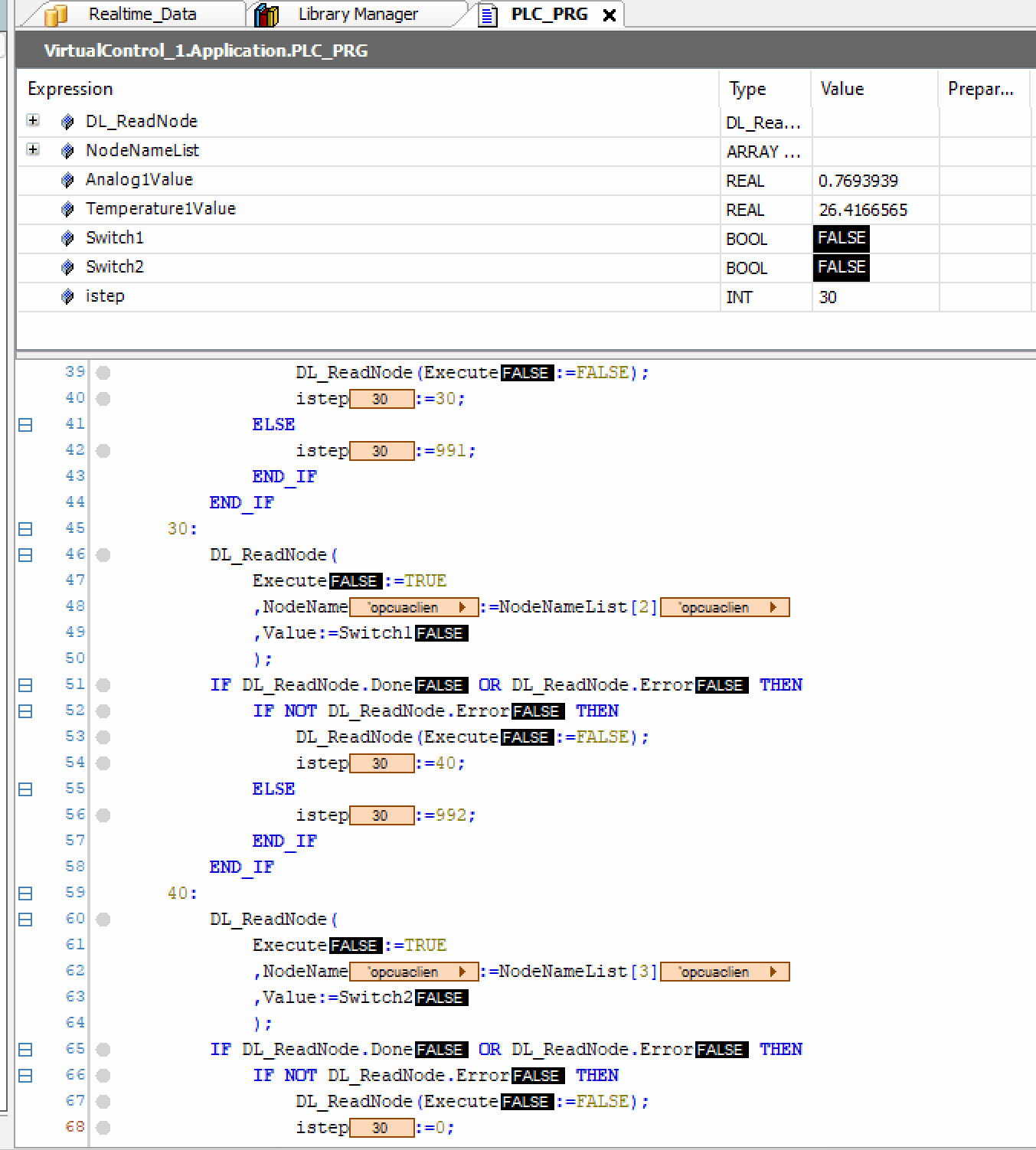Collapse the DL_ReadNode call at line 60

pyautogui.click(x=25, y=920)
